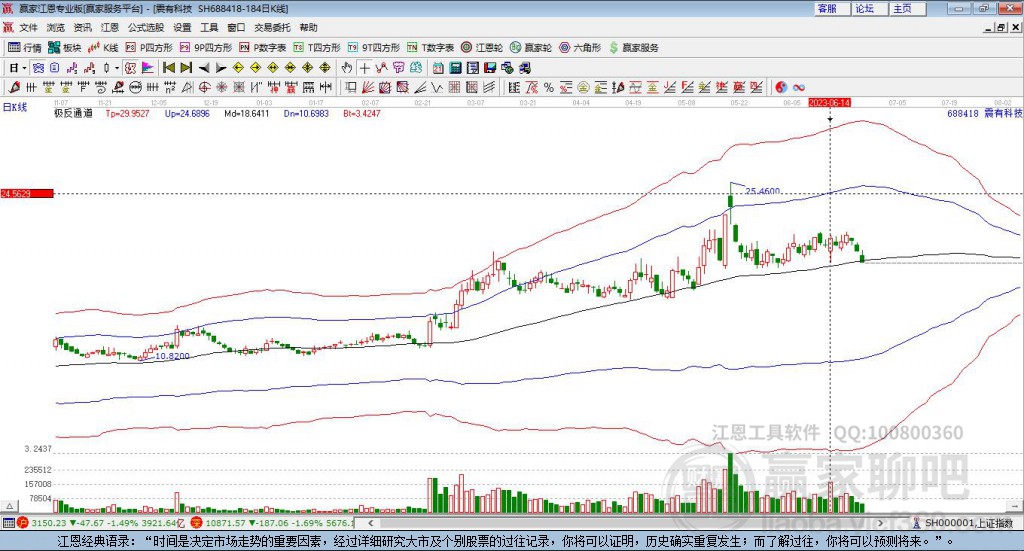Open the 江恩 menu
Screen dimensions: 1024x551
pos(110,27)
